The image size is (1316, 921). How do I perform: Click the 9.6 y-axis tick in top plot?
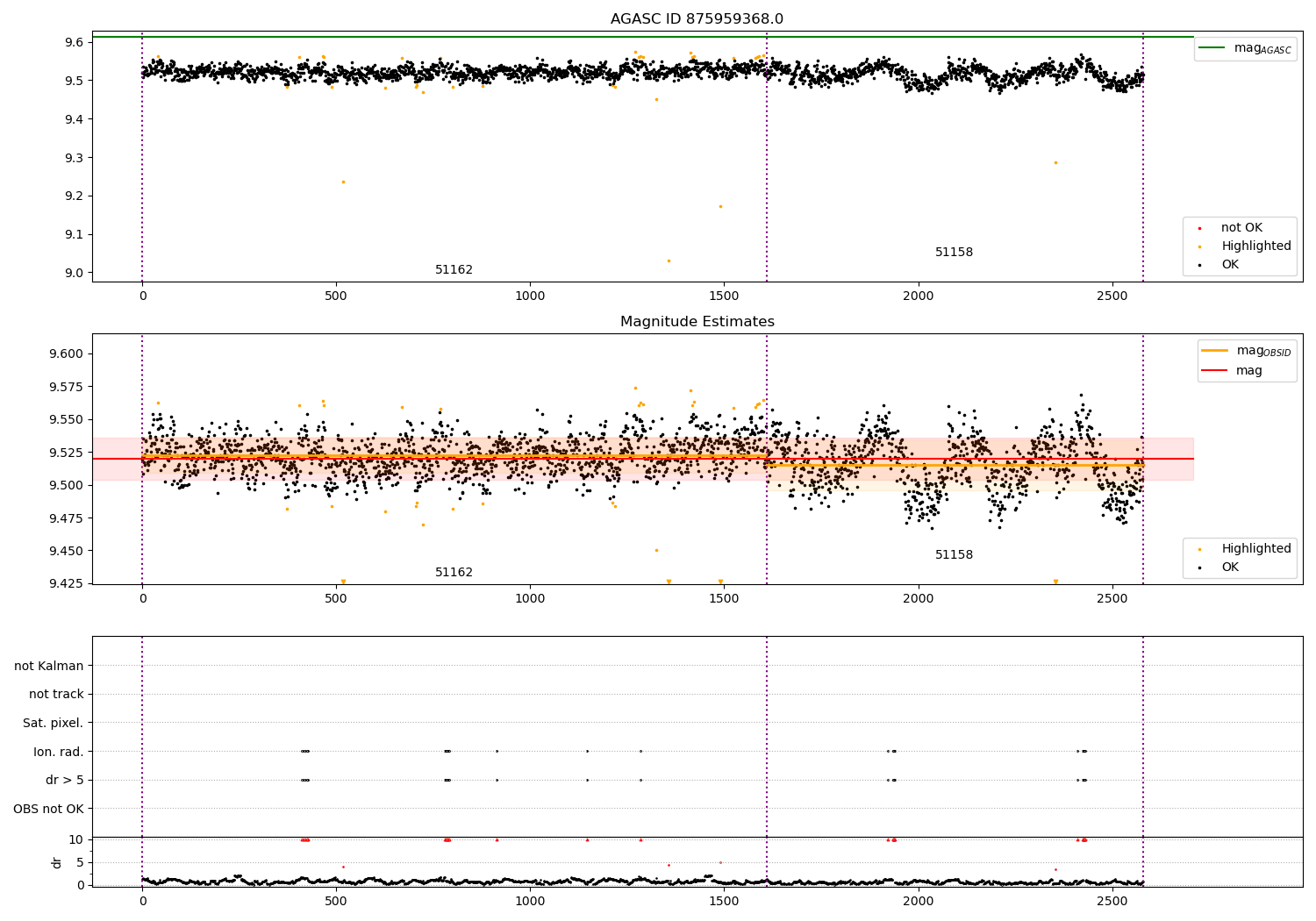(75, 42)
